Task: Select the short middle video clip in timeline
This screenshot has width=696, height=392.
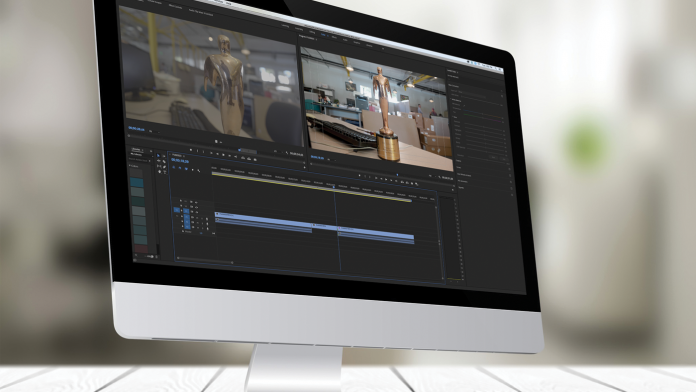Action: click(x=325, y=226)
